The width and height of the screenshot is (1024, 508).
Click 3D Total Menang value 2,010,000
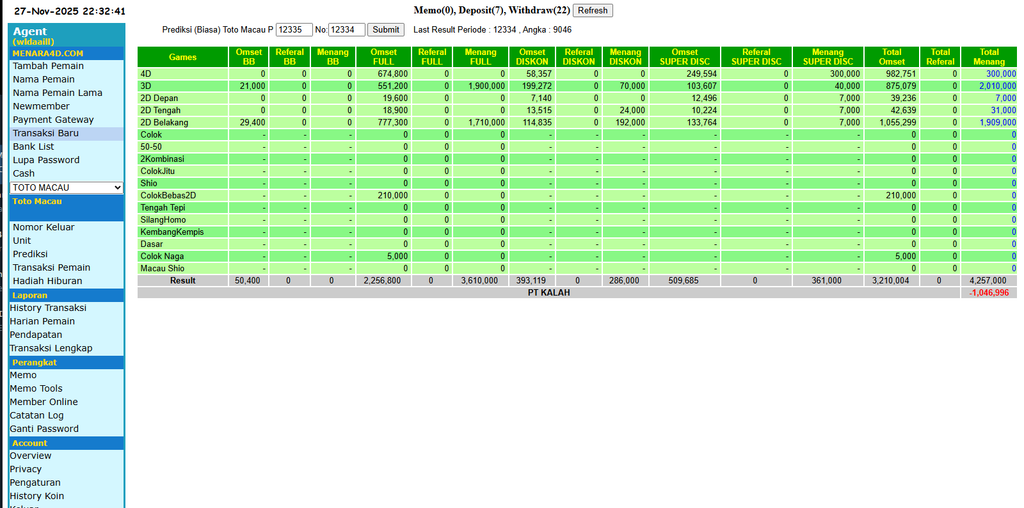click(997, 86)
